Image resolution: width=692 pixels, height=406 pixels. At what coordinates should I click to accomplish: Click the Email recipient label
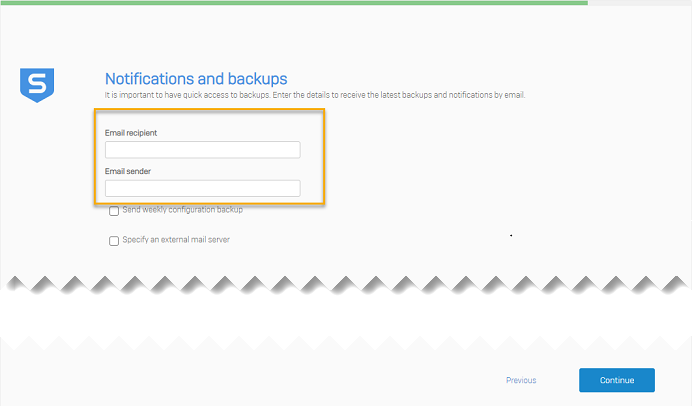131,132
